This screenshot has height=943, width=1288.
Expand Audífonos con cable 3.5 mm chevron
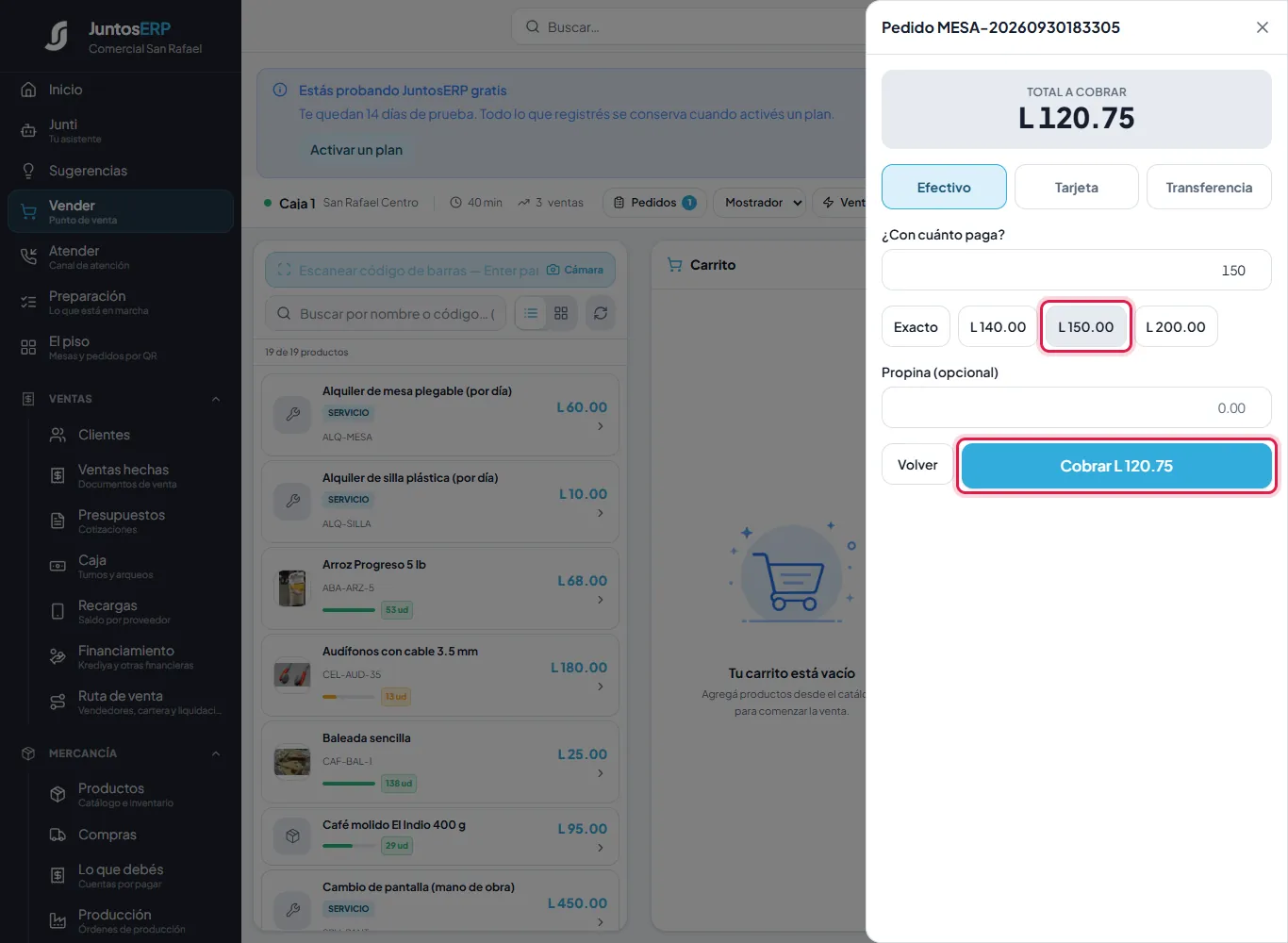click(601, 687)
